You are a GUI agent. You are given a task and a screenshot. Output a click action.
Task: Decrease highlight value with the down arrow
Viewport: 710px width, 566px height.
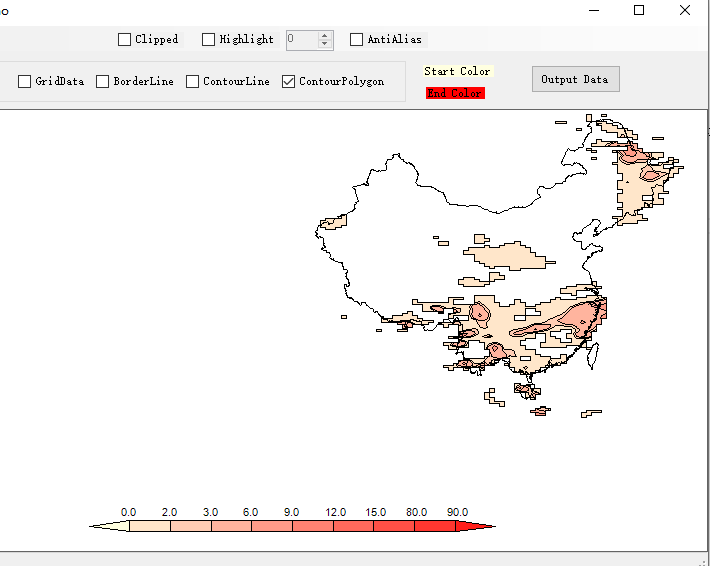tap(324, 44)
